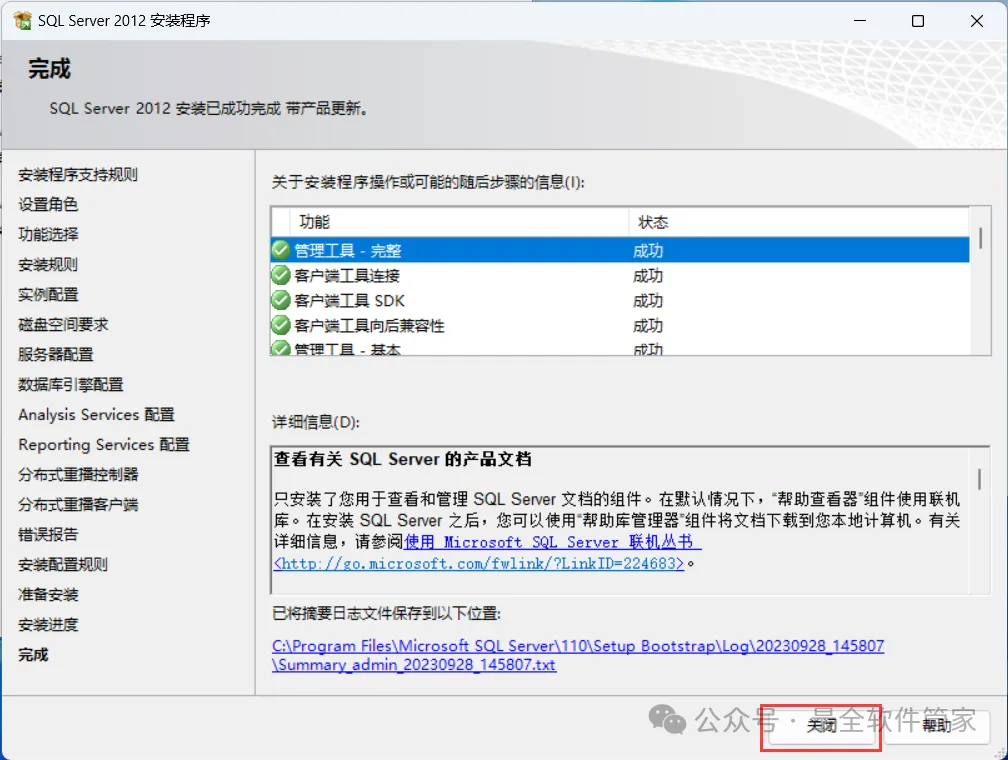Select the 管理工具 - 完整 row
The image size is (1008, 760).
coord(620,250)
